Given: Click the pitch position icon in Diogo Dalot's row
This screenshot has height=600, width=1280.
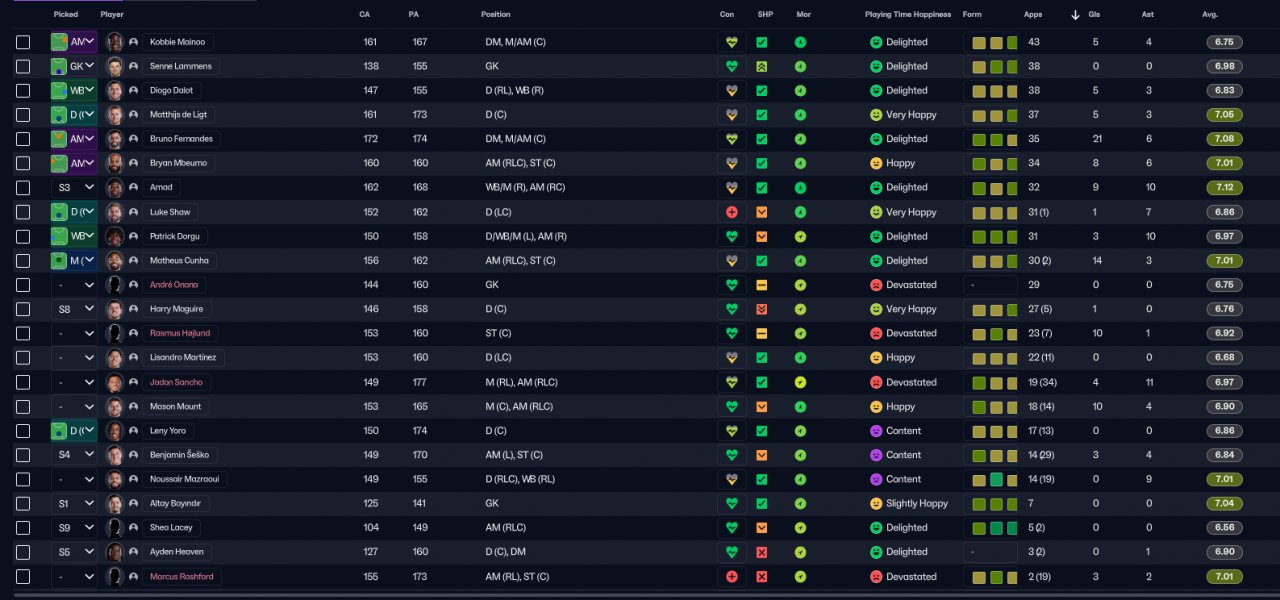Looking at the screenshot, I should tap(59, 90).
